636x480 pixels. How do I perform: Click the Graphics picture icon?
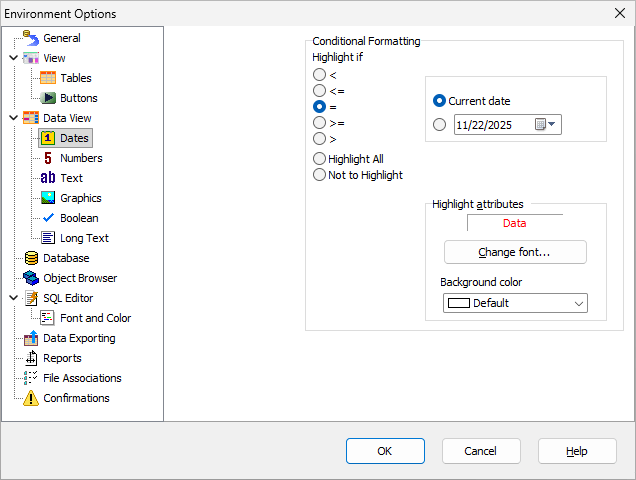(48, 198)
